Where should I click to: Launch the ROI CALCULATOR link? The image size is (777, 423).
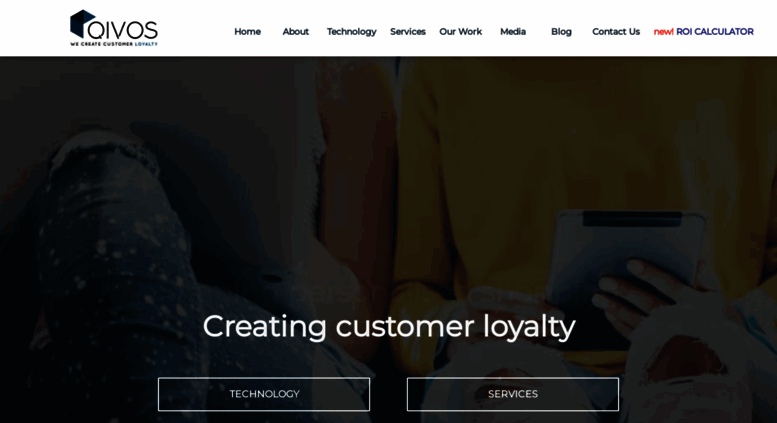(x=715, y=32)
